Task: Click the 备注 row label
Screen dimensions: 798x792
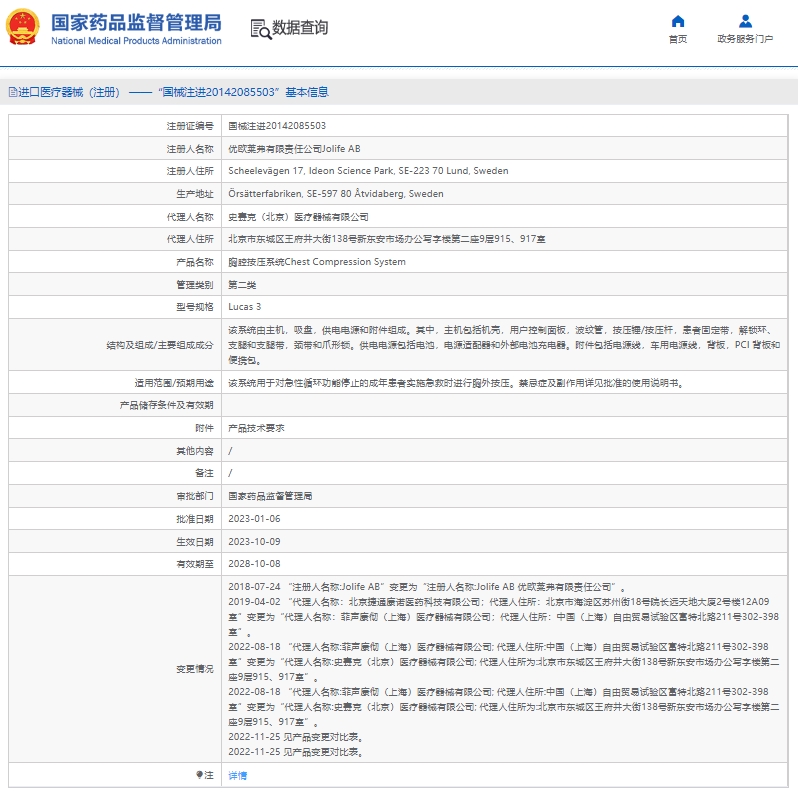Action: (205, 473)
